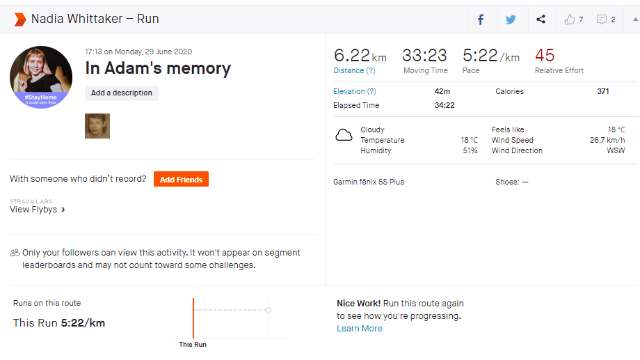Screen dimensions: 640x360
Task: Open the small activity photo thumbnail
Action: point(97,126)
